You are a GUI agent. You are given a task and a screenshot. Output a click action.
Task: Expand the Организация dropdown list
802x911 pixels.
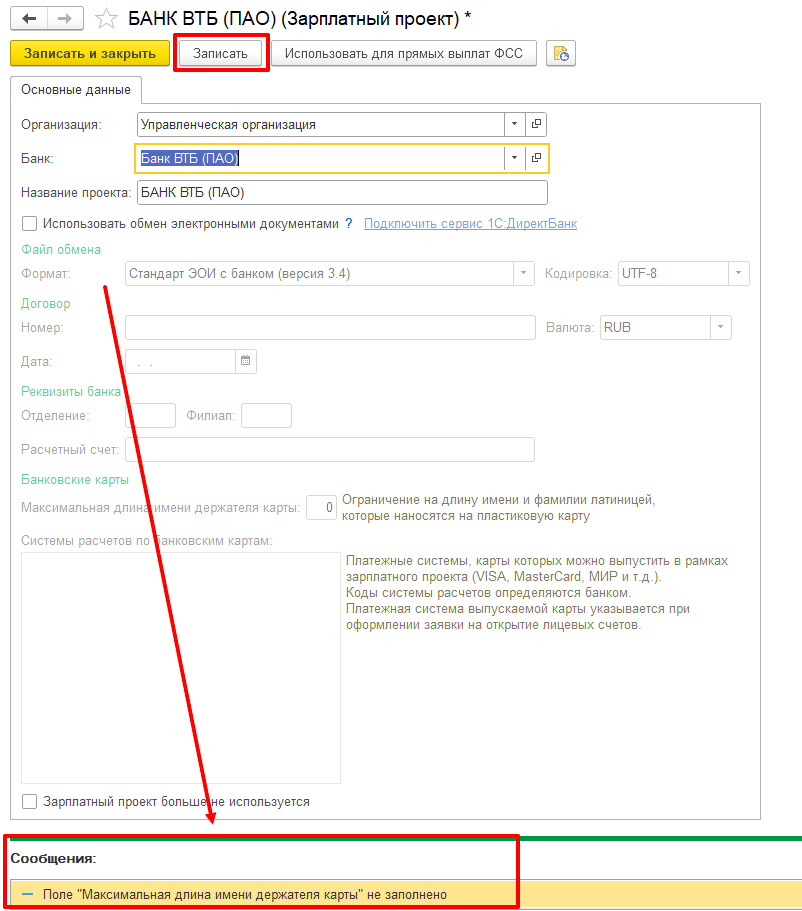[x=515, y=124]
